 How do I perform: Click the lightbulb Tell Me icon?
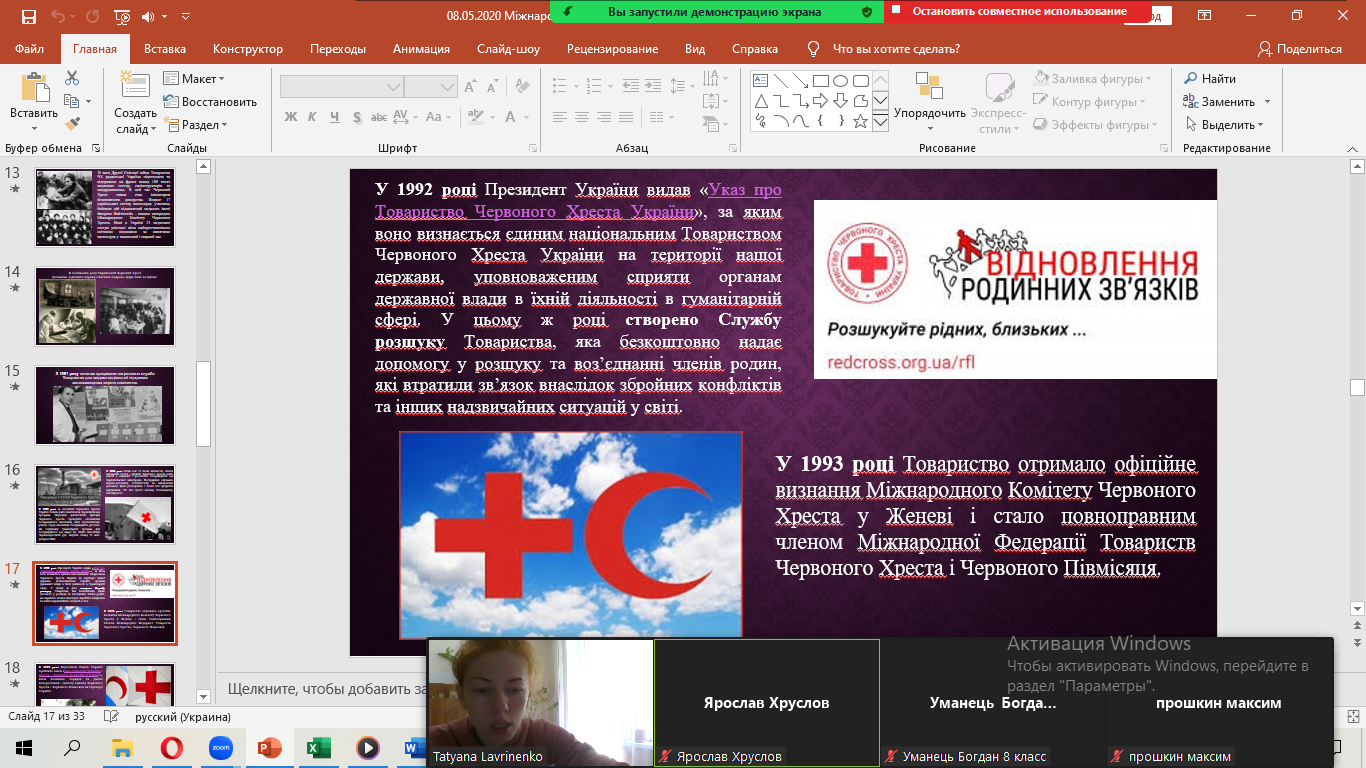click(814, 49)
